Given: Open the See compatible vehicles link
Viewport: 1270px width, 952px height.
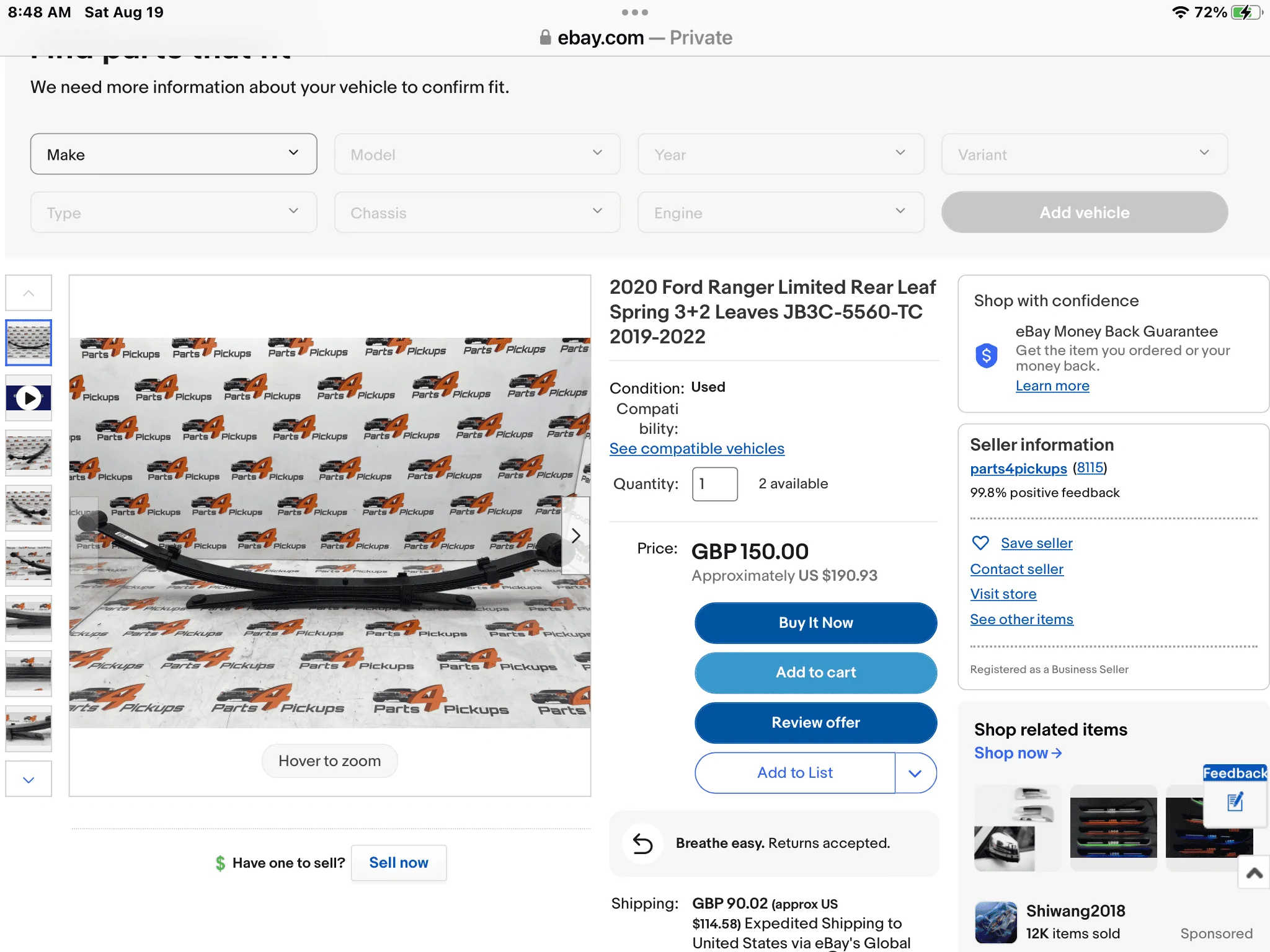Looking at the screenshot, I should pyautogui.click(x=696, y=448).
